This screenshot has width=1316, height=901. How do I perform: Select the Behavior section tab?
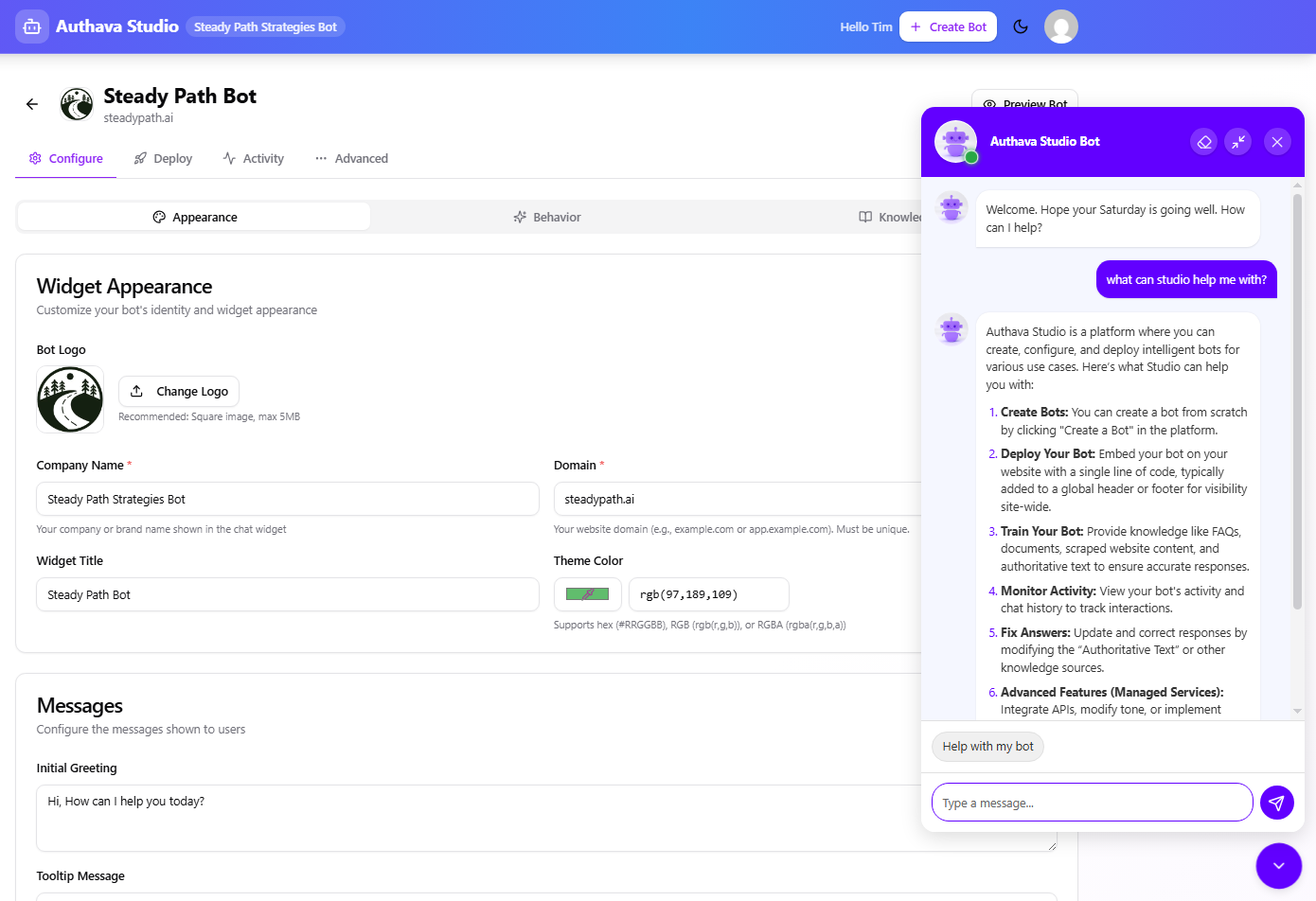[x=546, y=218]
